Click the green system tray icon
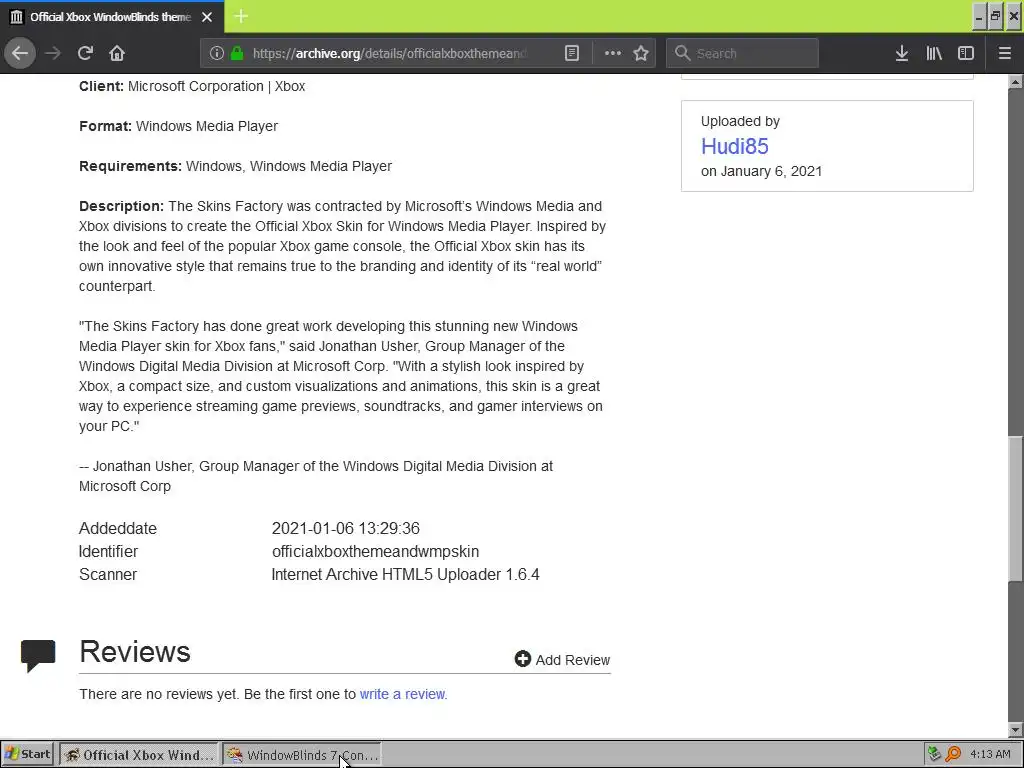Viewport: 1024px width, 768px height. point(935,754)
